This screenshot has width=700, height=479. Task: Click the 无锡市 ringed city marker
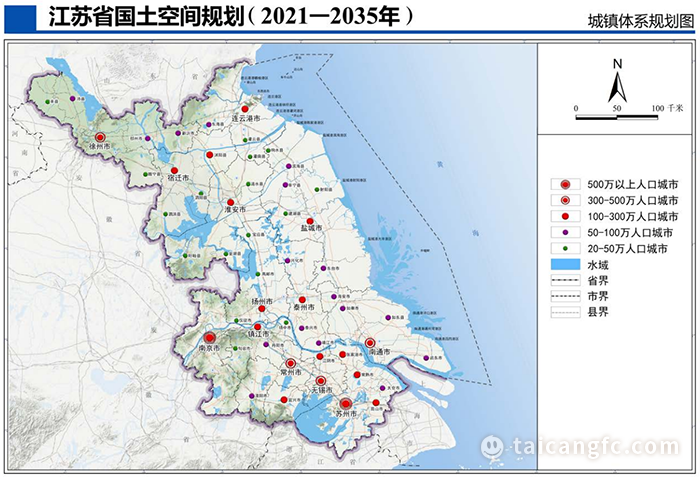point(321,381)
